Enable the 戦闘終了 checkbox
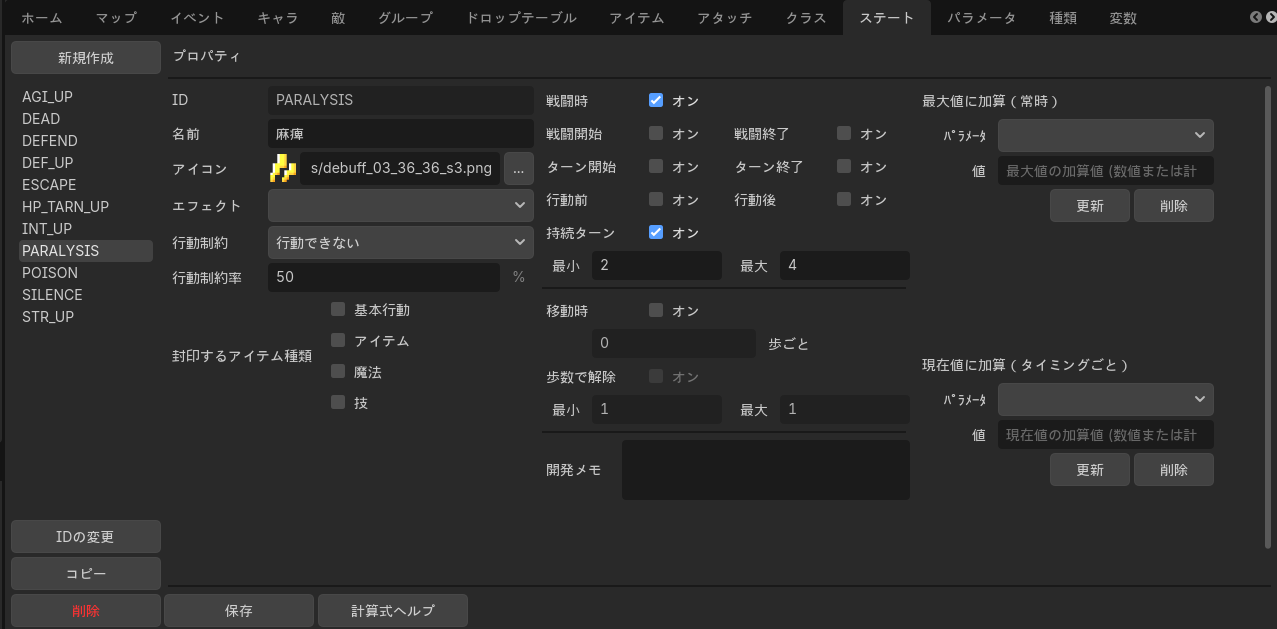The height and width of the screenshot is (629, 1277). [844, 133]
